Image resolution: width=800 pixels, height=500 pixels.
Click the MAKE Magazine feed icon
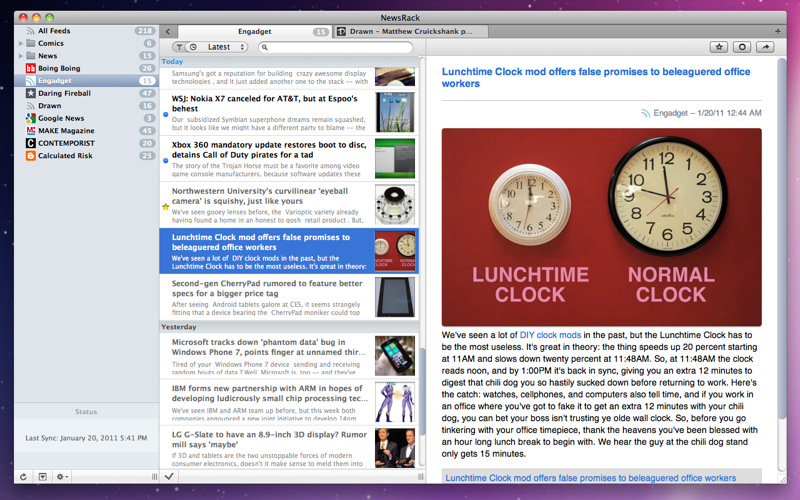click(31, 131)
